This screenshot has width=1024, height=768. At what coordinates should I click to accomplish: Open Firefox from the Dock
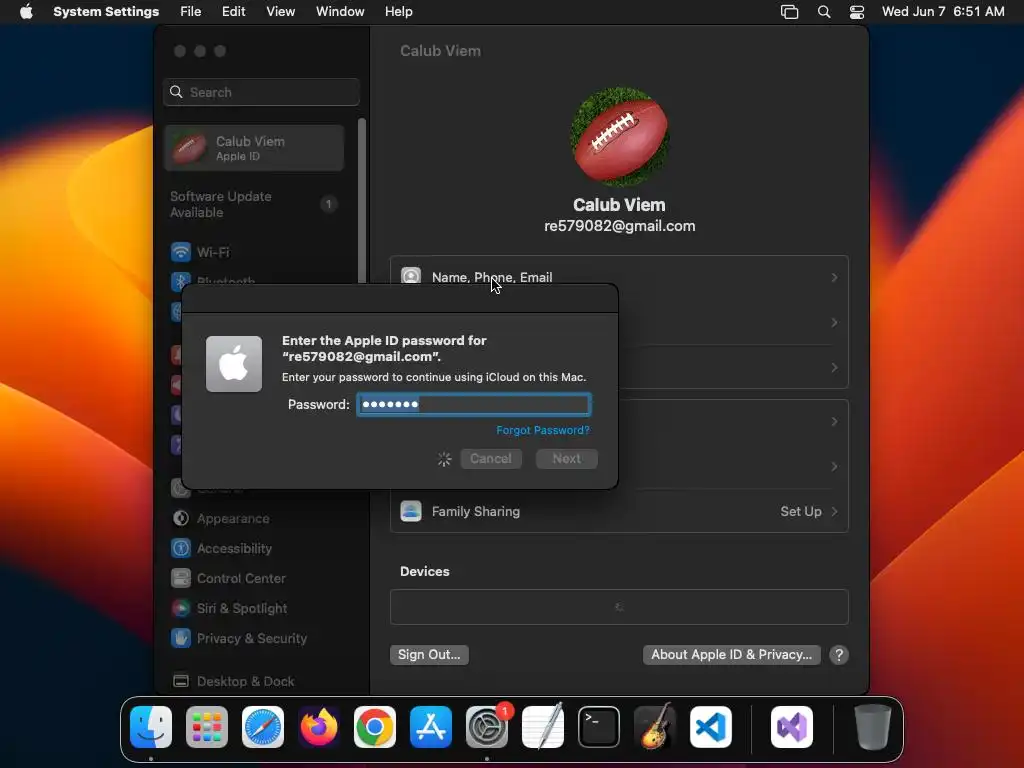[319, 727]
